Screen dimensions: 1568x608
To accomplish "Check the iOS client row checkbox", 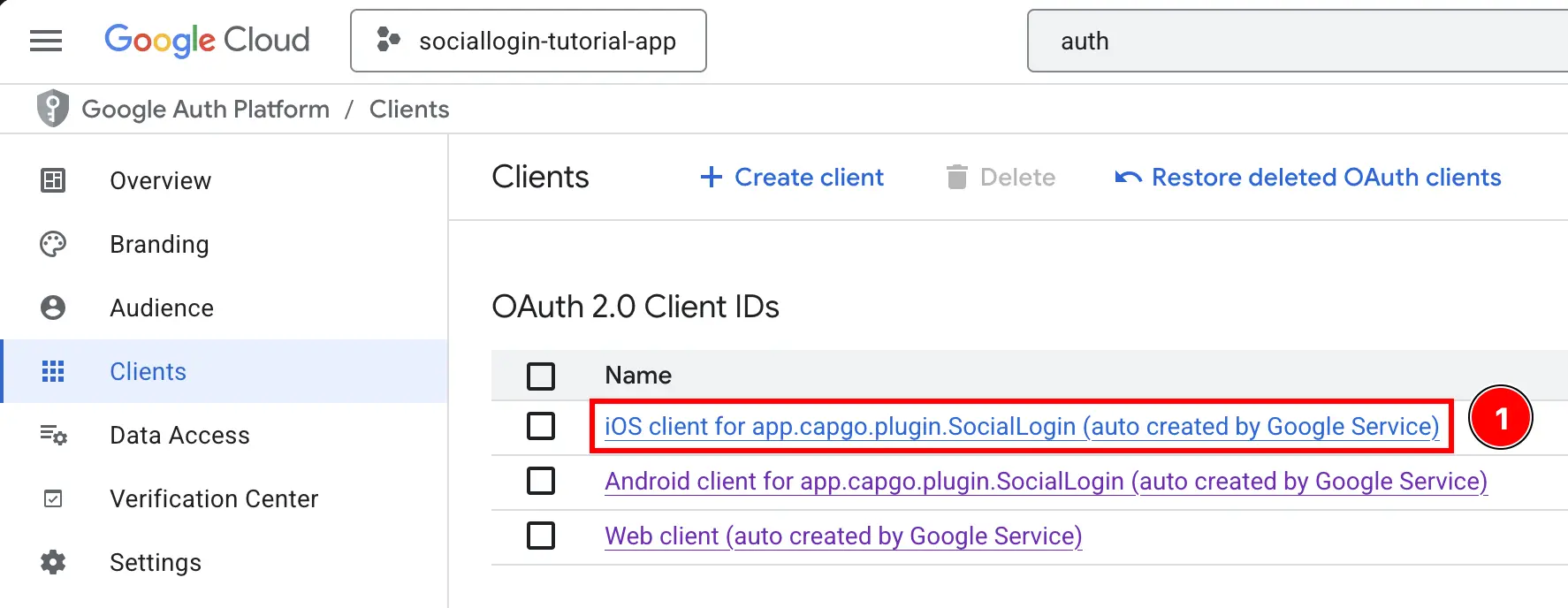I will (x=540, y=426).
